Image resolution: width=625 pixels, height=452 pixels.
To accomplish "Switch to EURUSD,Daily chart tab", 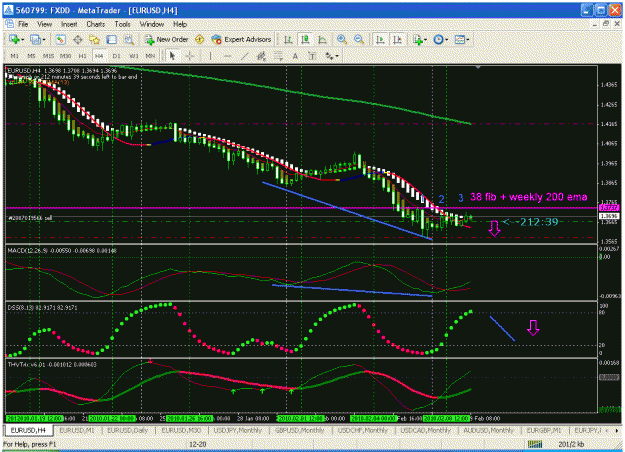I will pyautogui.click(x=128, y=430).
